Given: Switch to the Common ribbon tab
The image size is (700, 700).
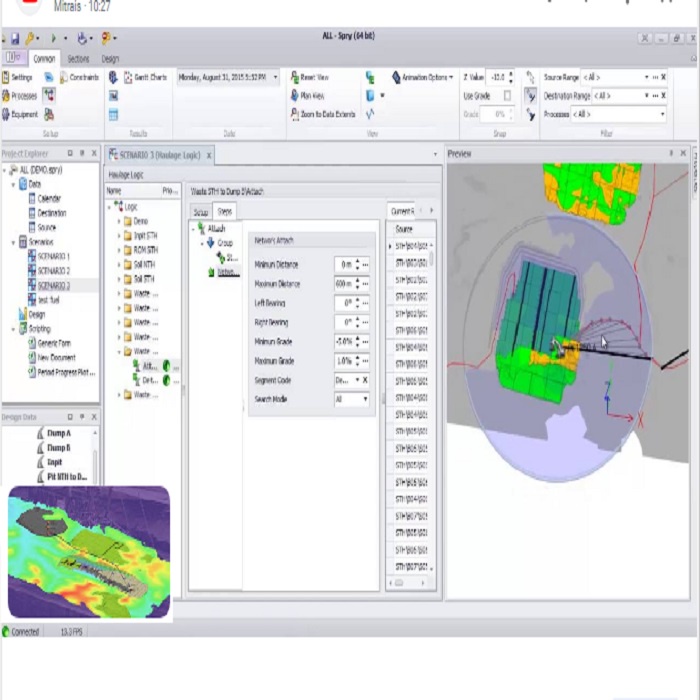Looking at the screenshot, I should [44, 58].
